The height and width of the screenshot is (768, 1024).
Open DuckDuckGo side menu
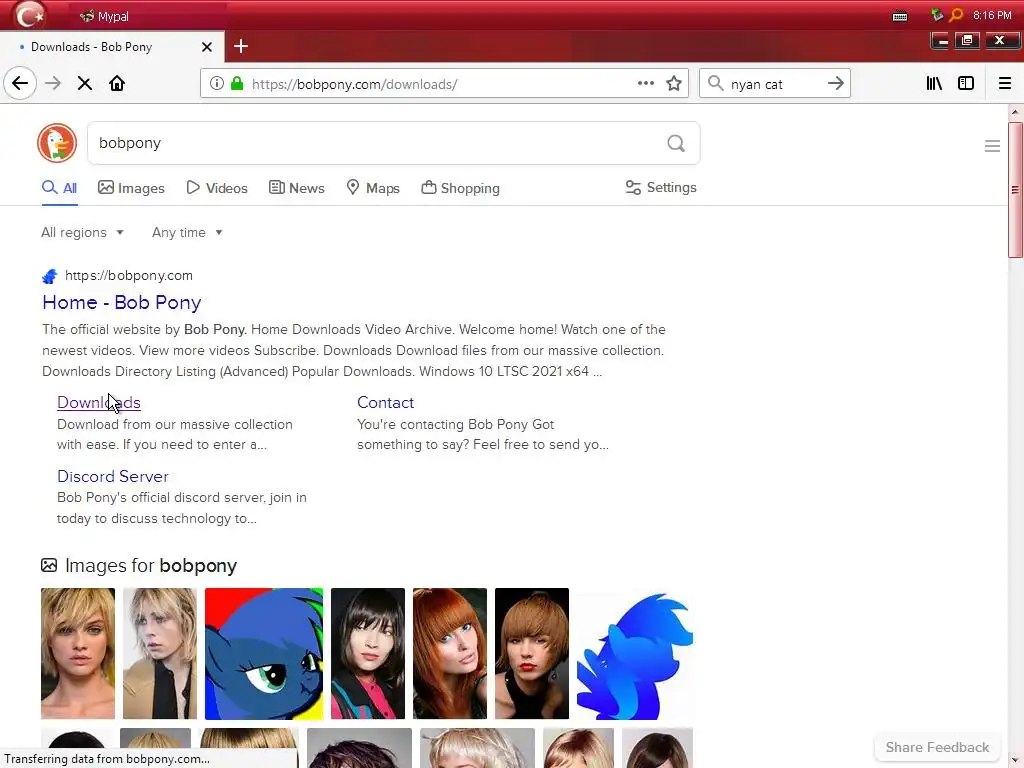pos(992,146)
